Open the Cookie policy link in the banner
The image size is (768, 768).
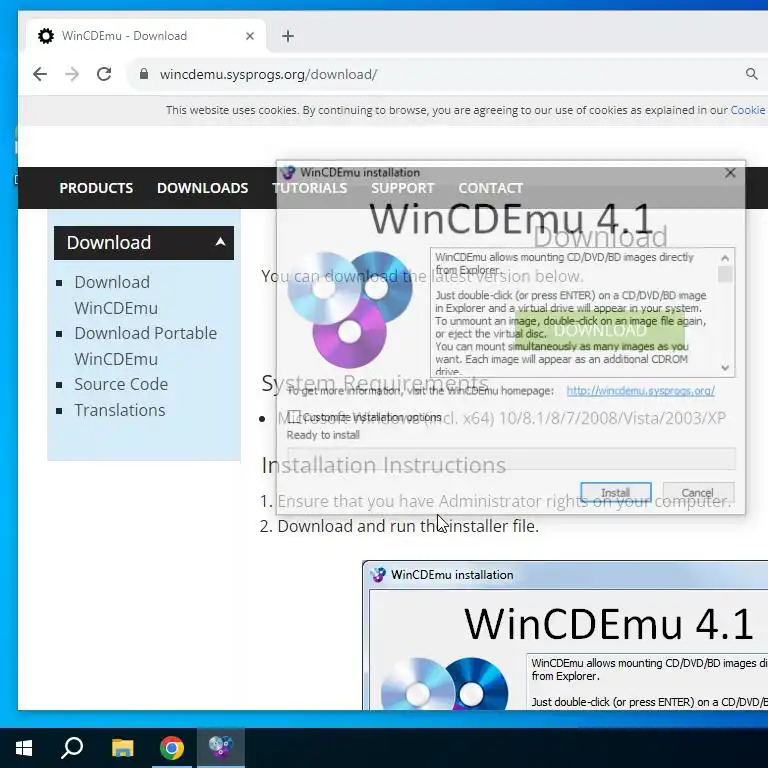tap(748, 110)
